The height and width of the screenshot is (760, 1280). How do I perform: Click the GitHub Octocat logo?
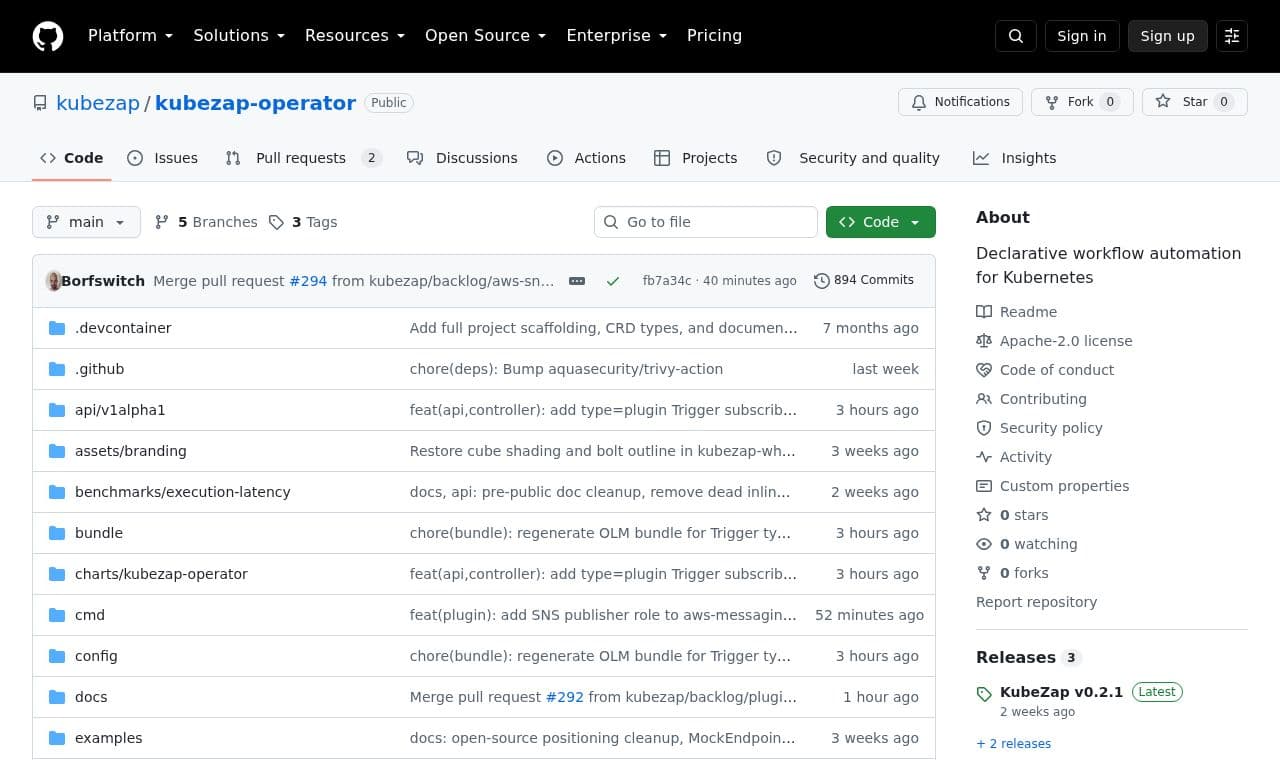tap(48, 36)
